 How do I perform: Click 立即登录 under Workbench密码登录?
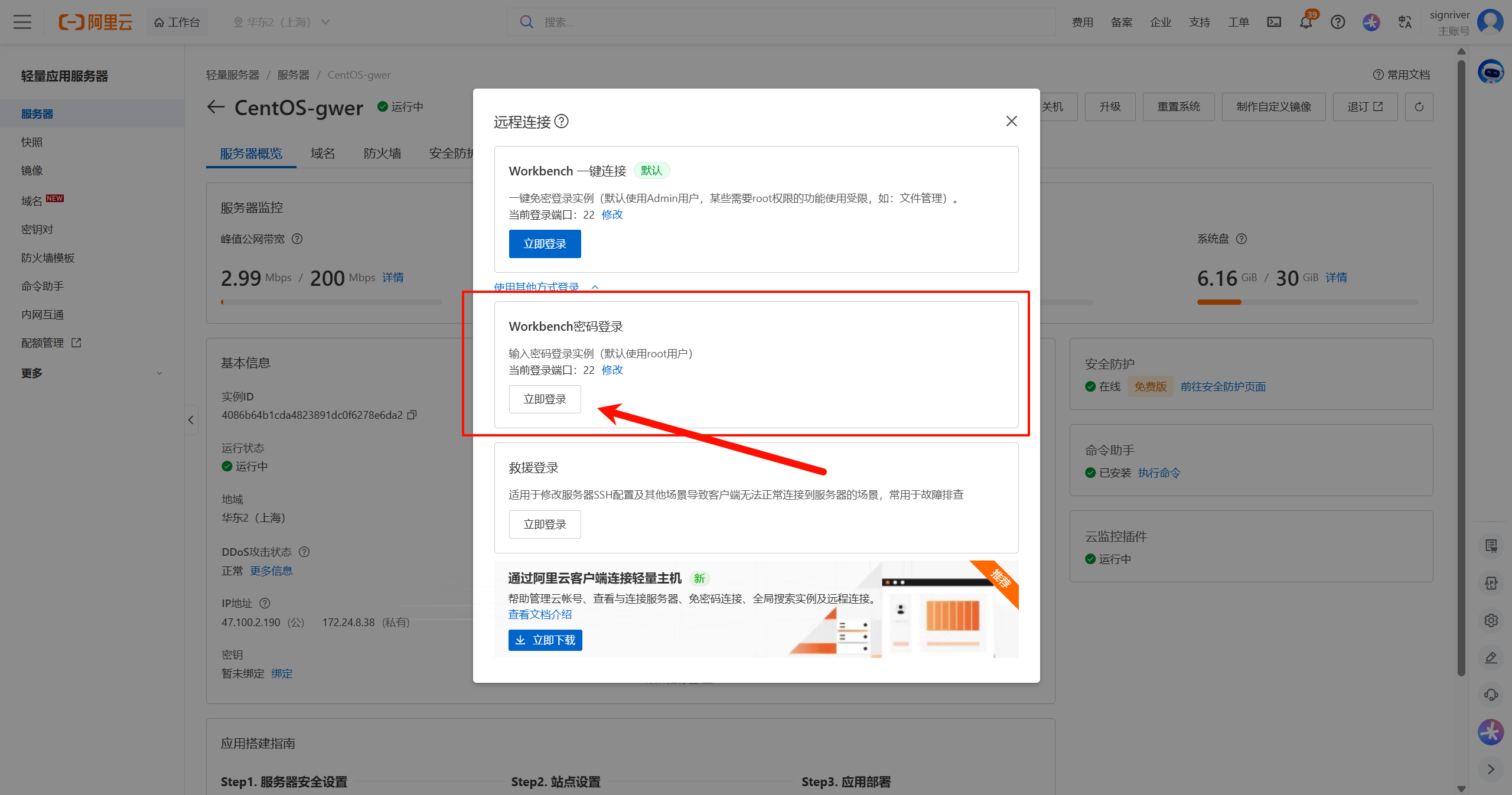coord(545,399)
